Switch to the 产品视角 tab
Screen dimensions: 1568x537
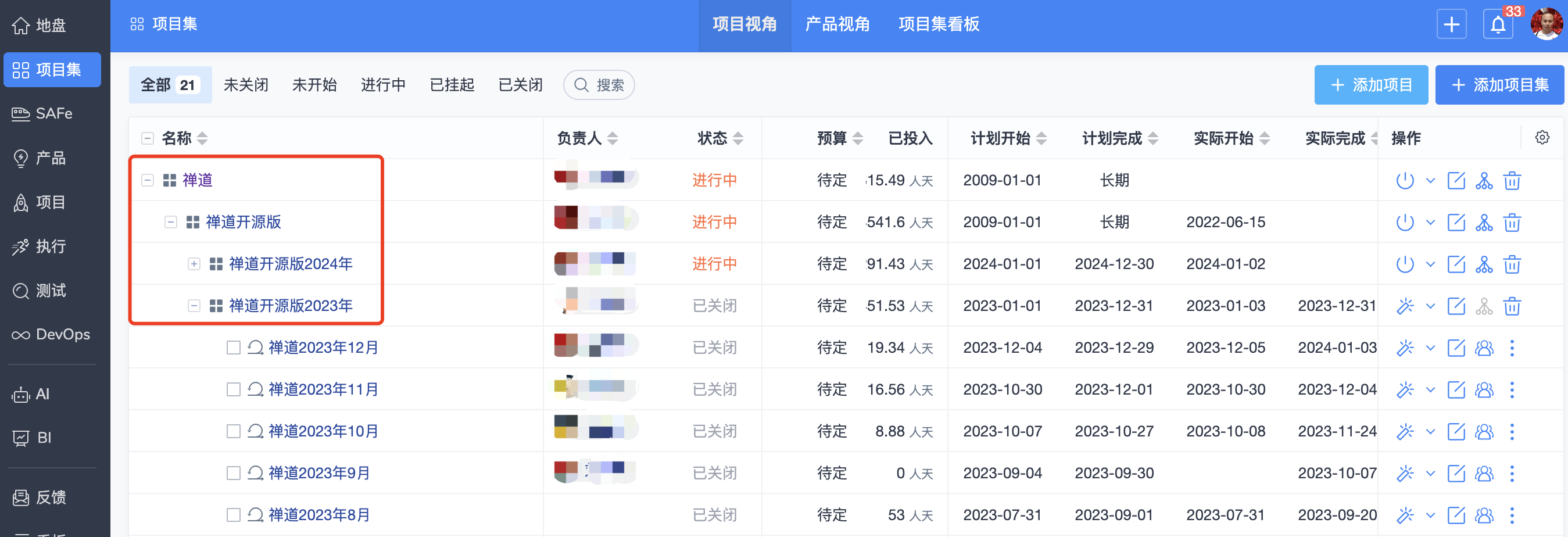click(x=837, y=24)
